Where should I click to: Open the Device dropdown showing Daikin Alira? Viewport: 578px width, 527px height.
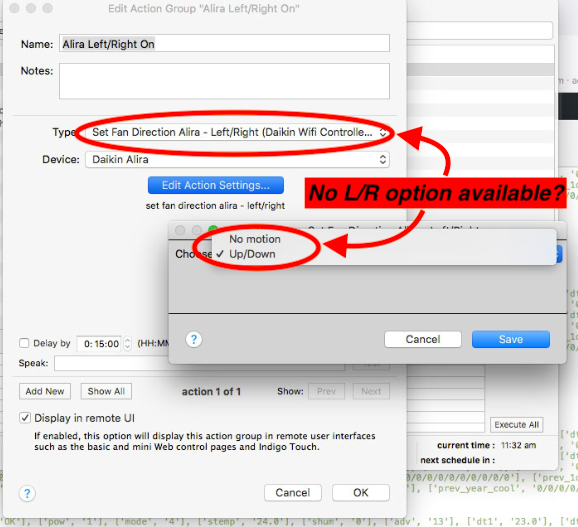click(x=237, y=160)
